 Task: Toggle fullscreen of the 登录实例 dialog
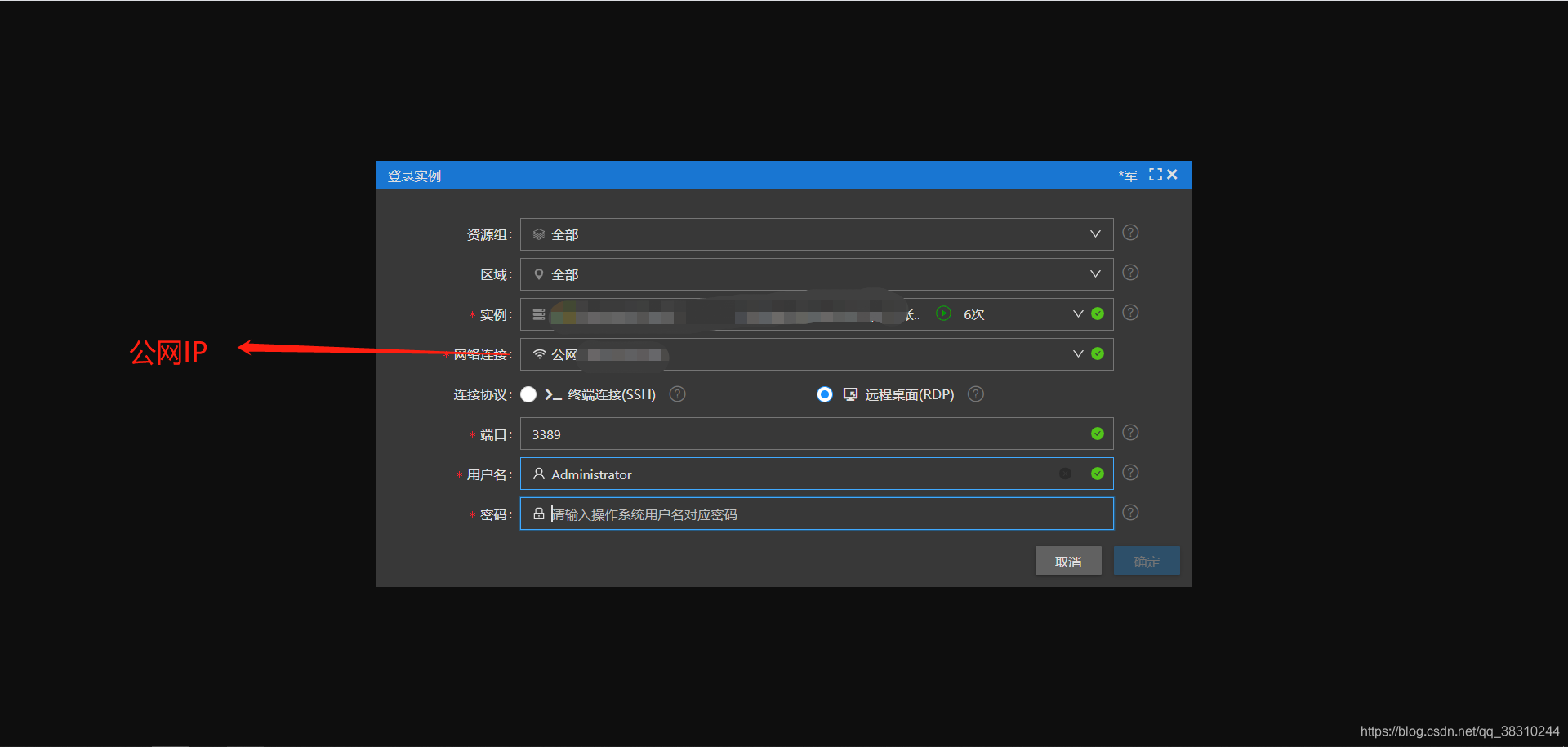(x=1155, y=175)
